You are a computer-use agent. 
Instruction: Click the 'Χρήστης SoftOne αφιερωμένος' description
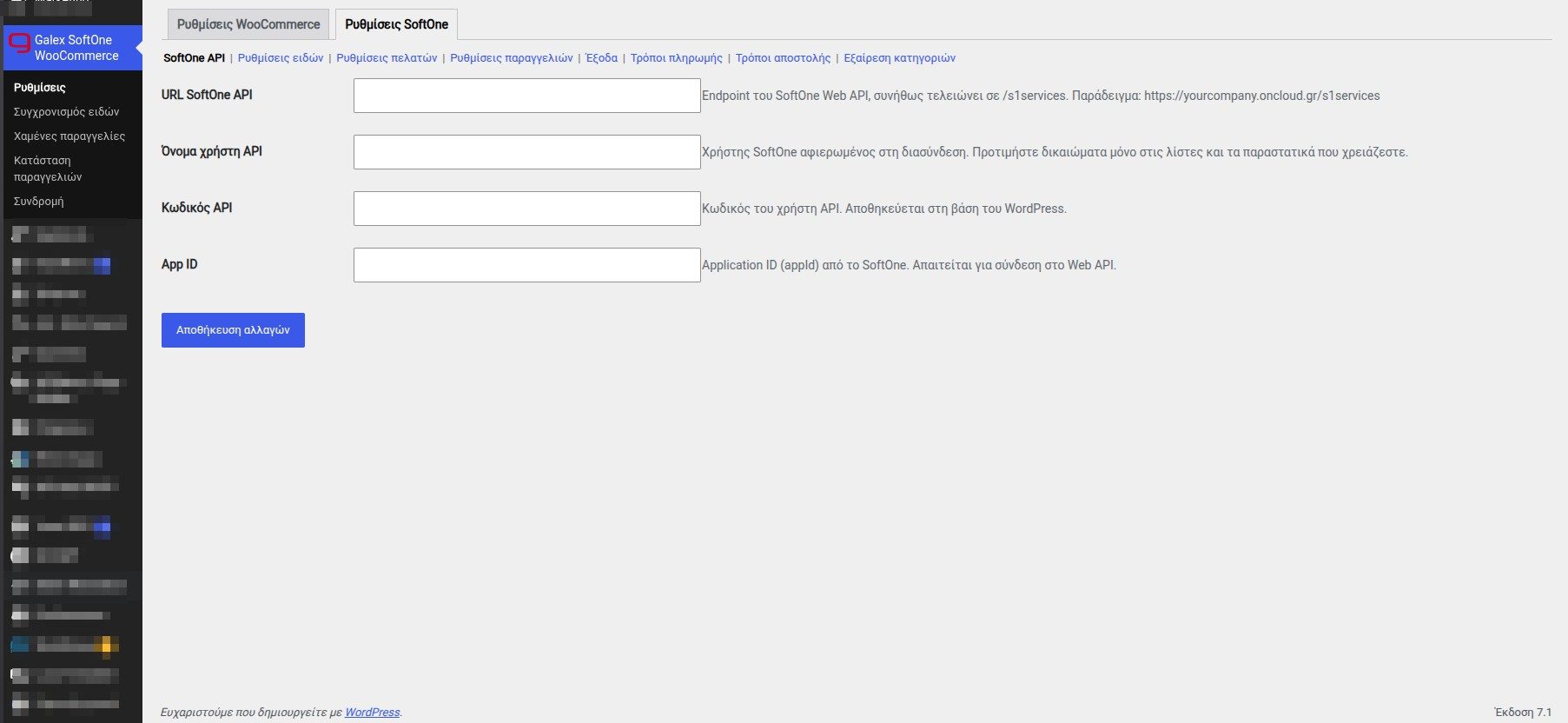point(1055,152)
